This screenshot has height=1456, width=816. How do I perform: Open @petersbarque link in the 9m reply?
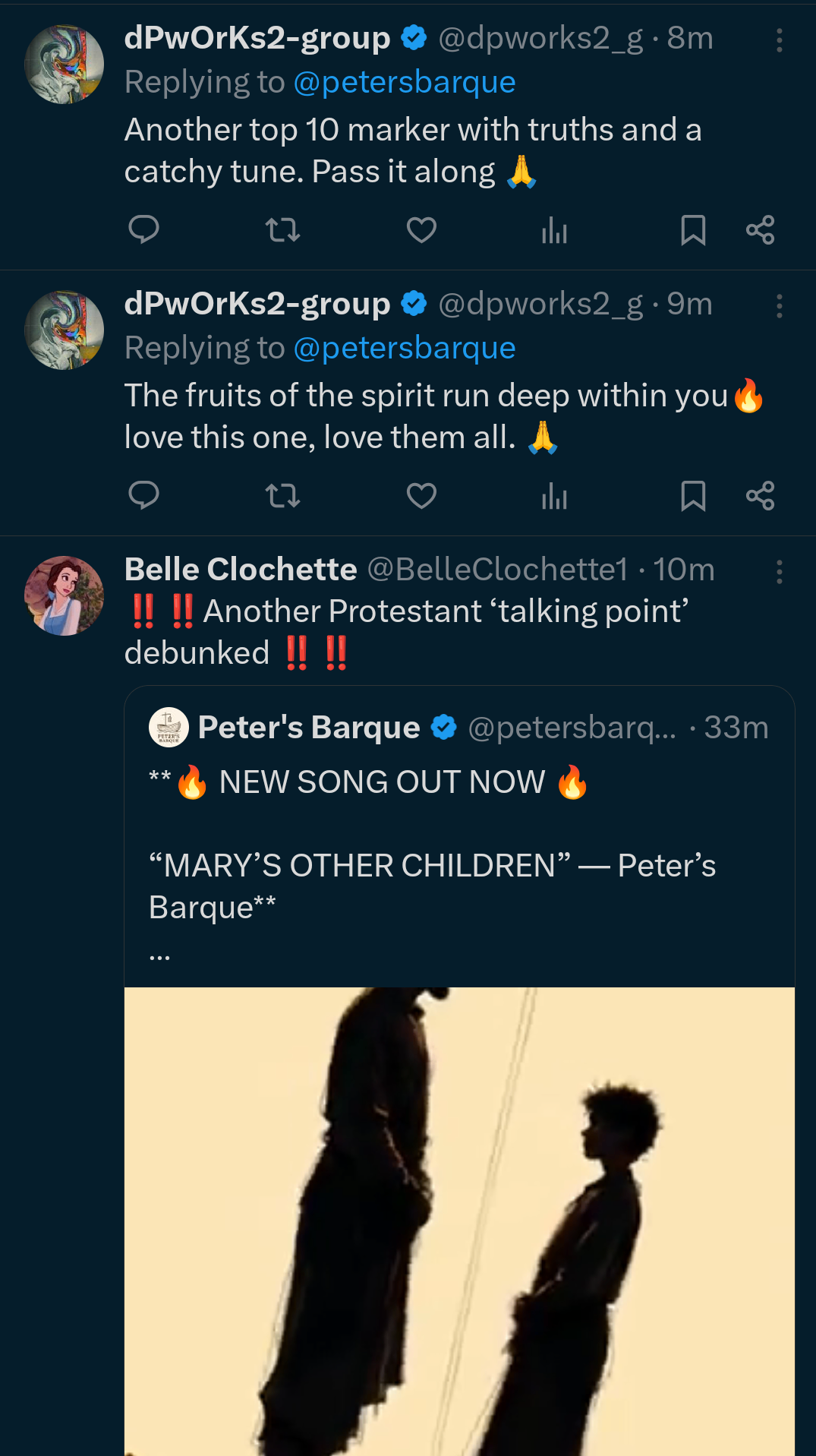point(404,348)
